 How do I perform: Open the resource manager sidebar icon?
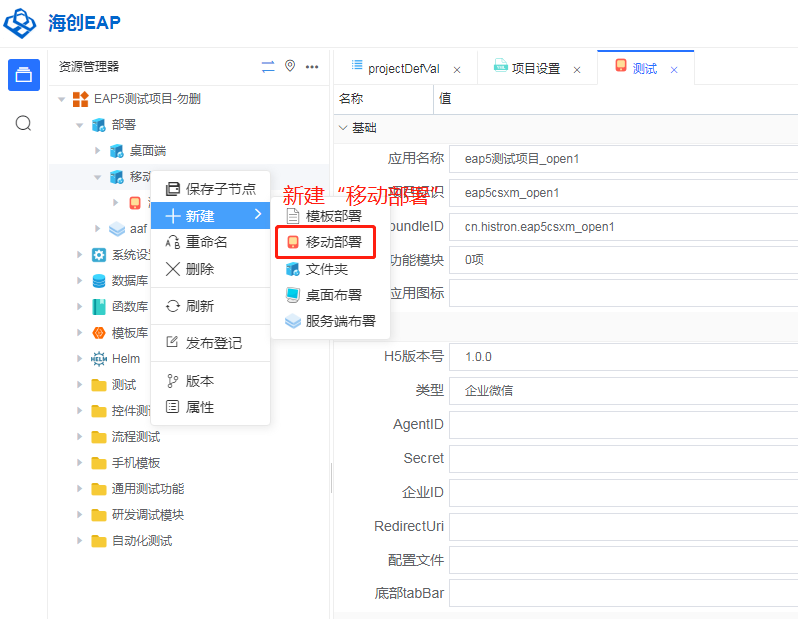(x=23, y=75)
